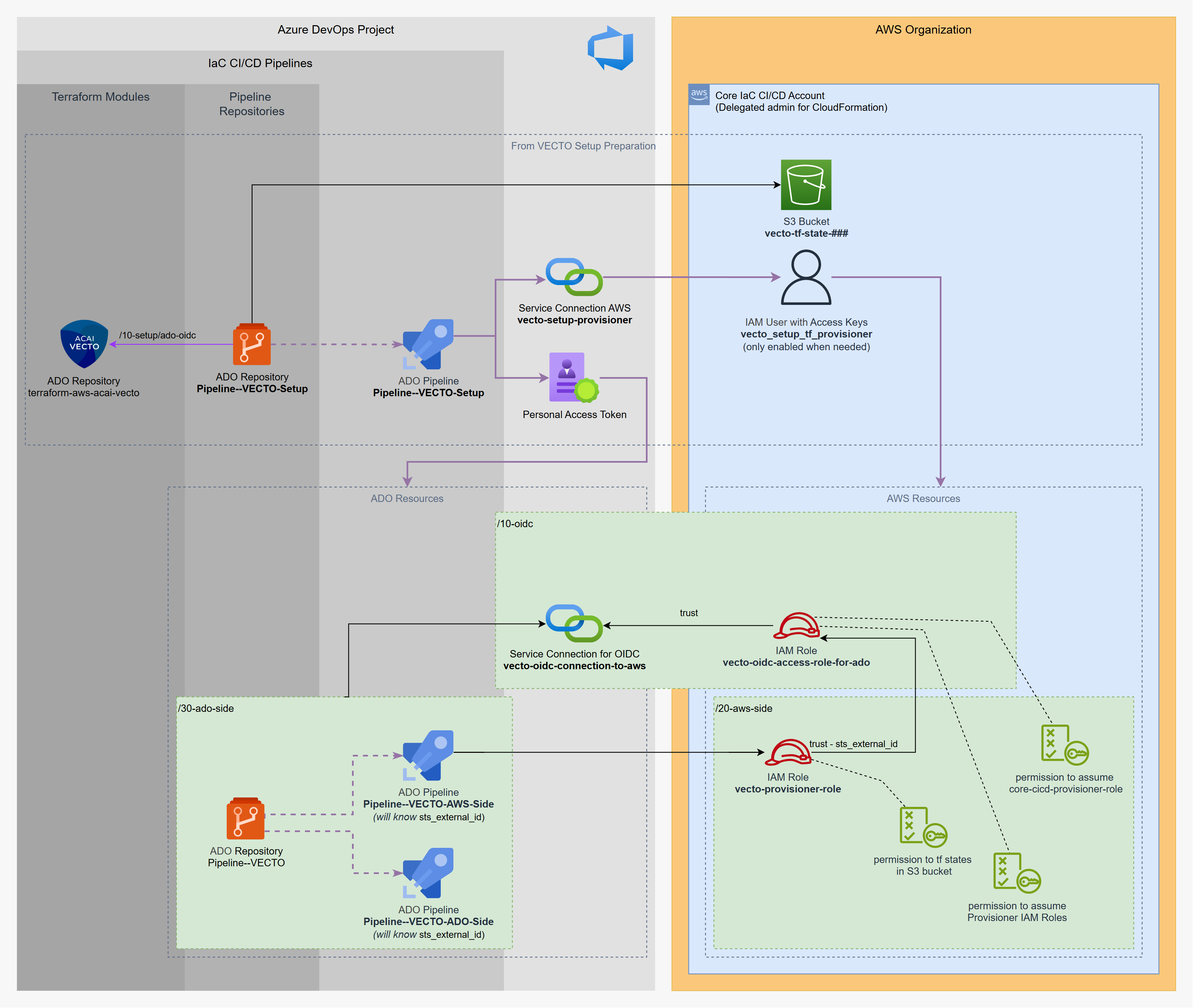Select the vecto-oidc-connection-to-aws service connection icon
The height and width of the screenshot is (1008, 1193).
point(574,624)
